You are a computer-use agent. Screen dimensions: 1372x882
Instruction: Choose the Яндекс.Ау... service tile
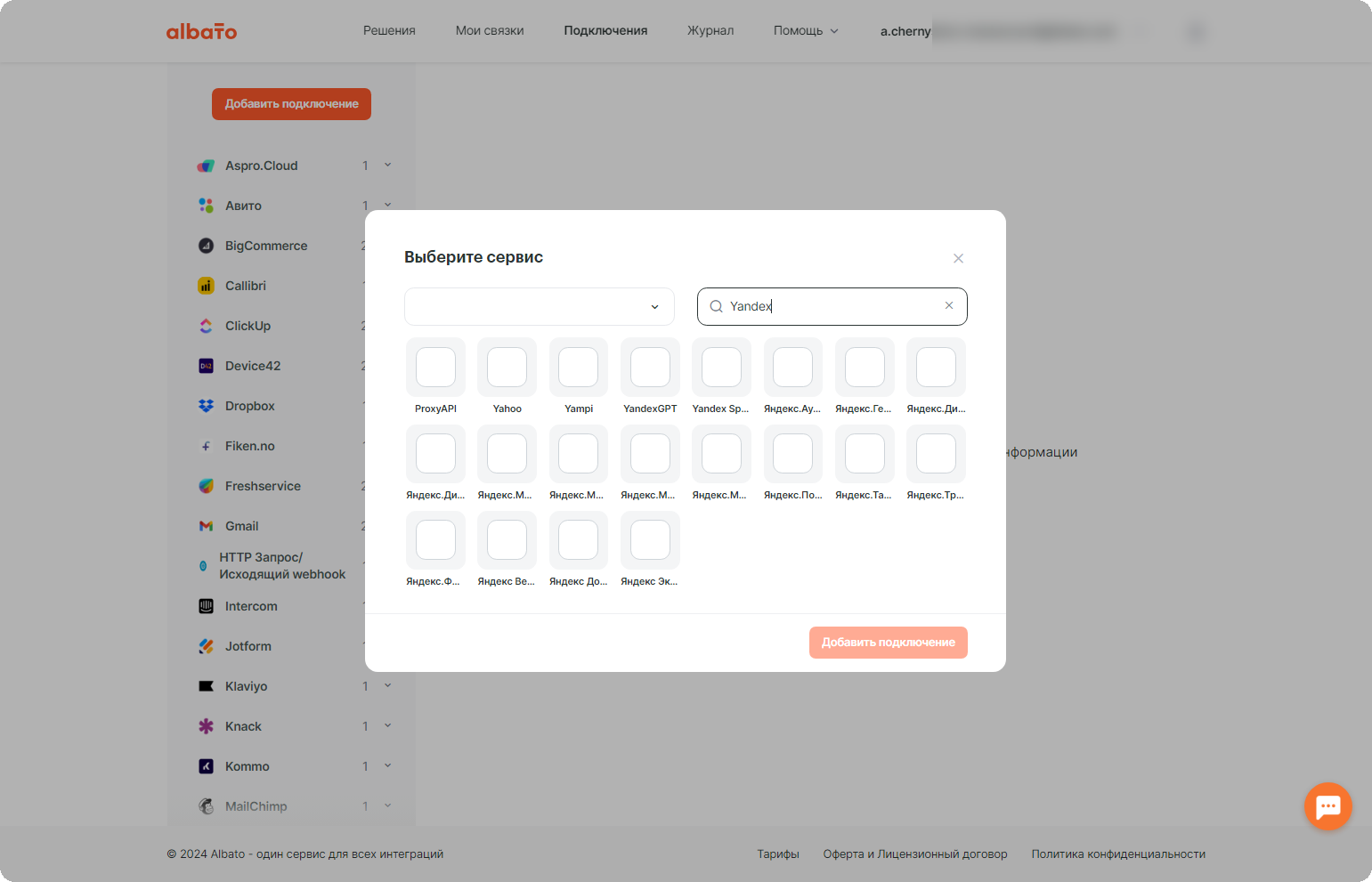[793, 376]
